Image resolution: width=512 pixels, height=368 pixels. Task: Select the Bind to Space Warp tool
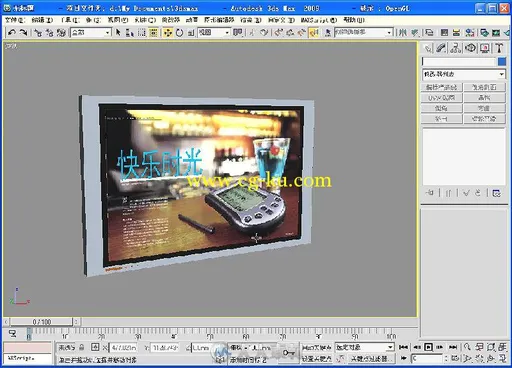(x=61, y=32)
